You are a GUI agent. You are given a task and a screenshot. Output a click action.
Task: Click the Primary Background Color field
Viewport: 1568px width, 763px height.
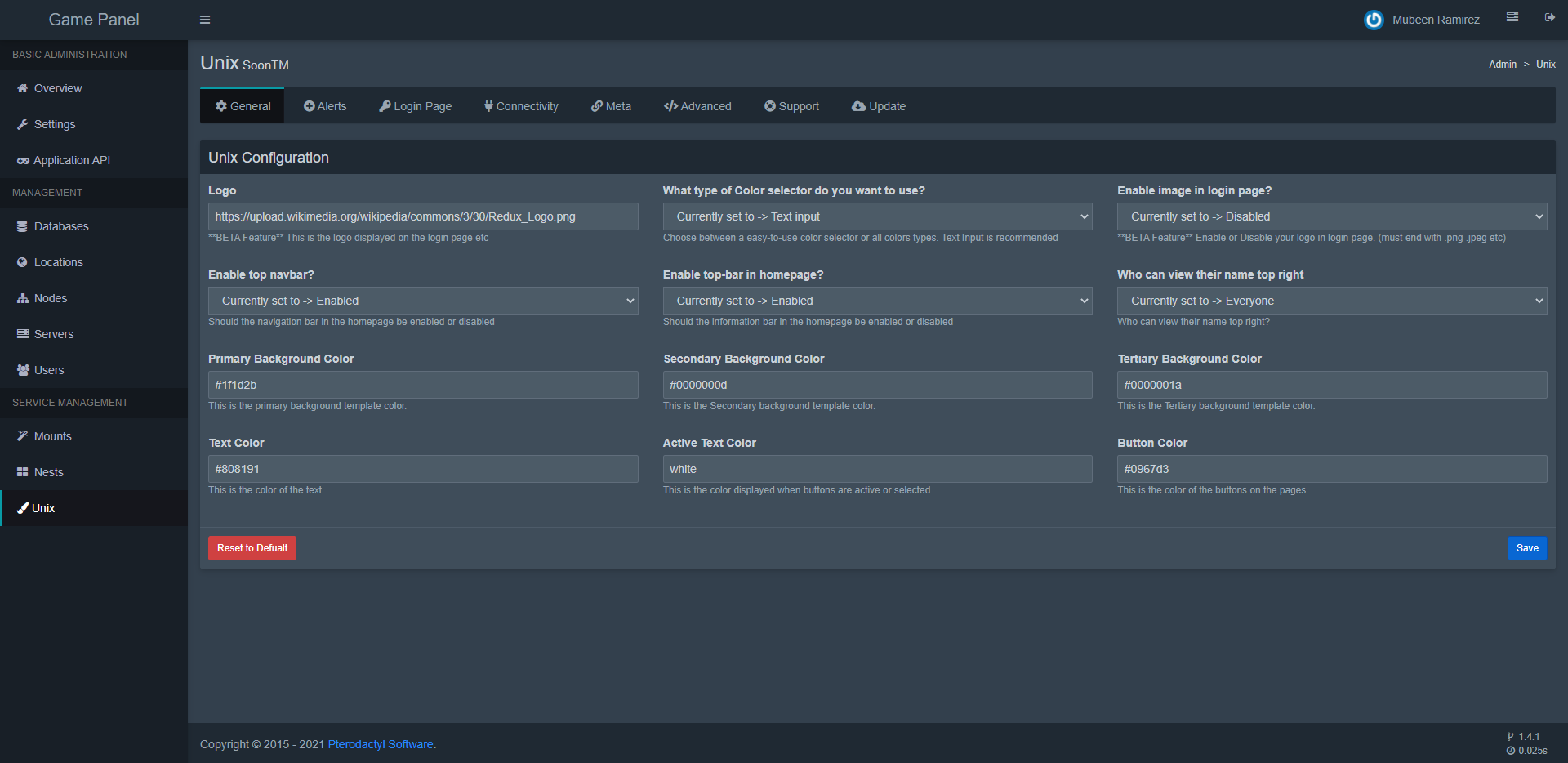[423, 385]
